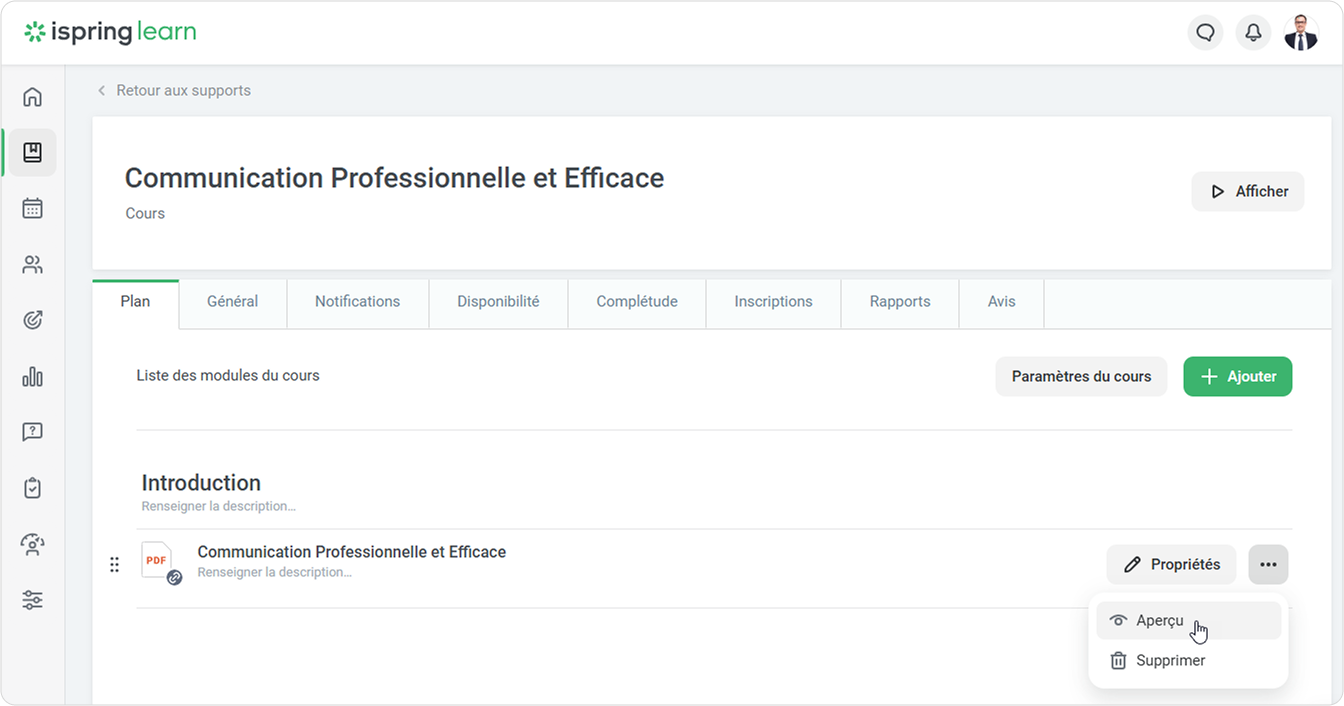Open the chat messages icon
The height and width of the screenshot is (706, 1344).
(x=1205, y=33)
